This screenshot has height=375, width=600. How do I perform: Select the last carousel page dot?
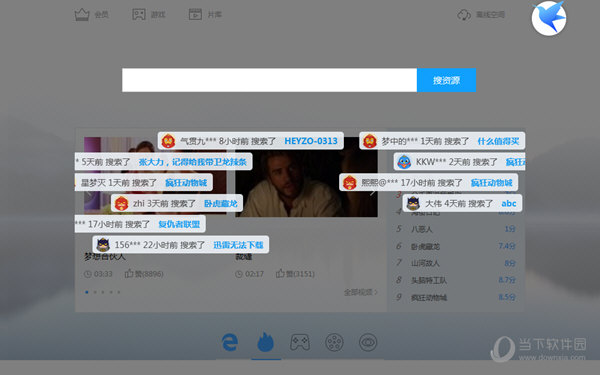tap(119, 292)
